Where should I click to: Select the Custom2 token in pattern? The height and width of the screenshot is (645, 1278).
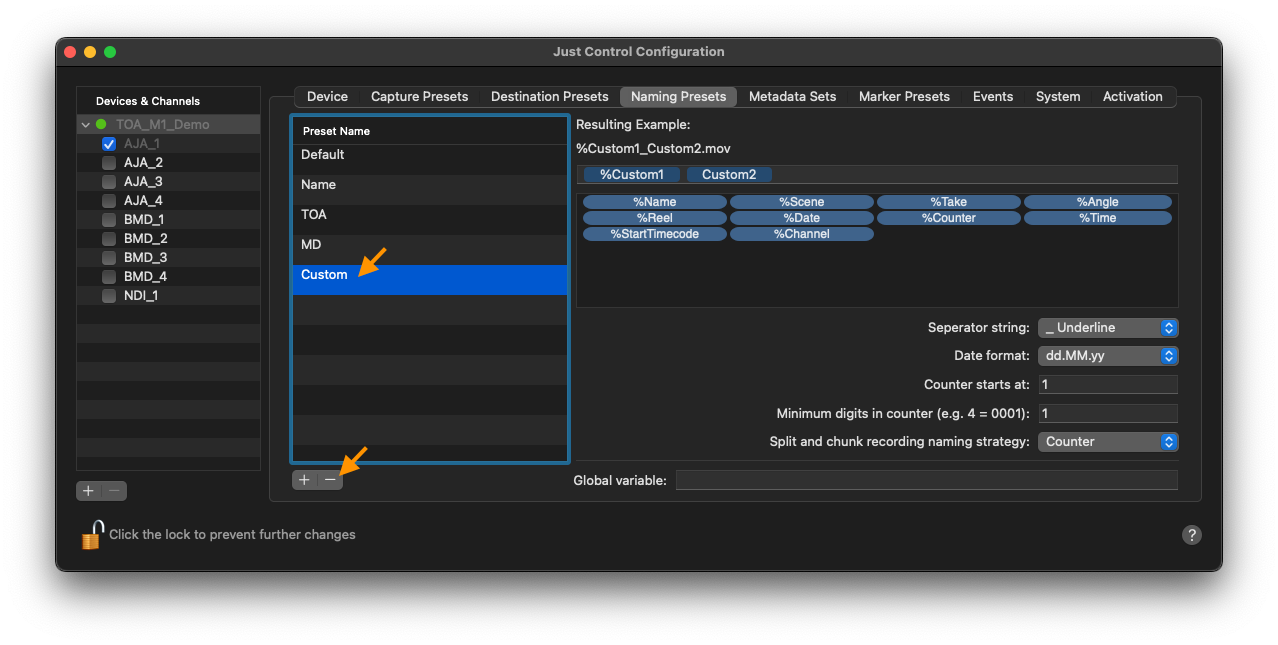[x=729, y=175]
